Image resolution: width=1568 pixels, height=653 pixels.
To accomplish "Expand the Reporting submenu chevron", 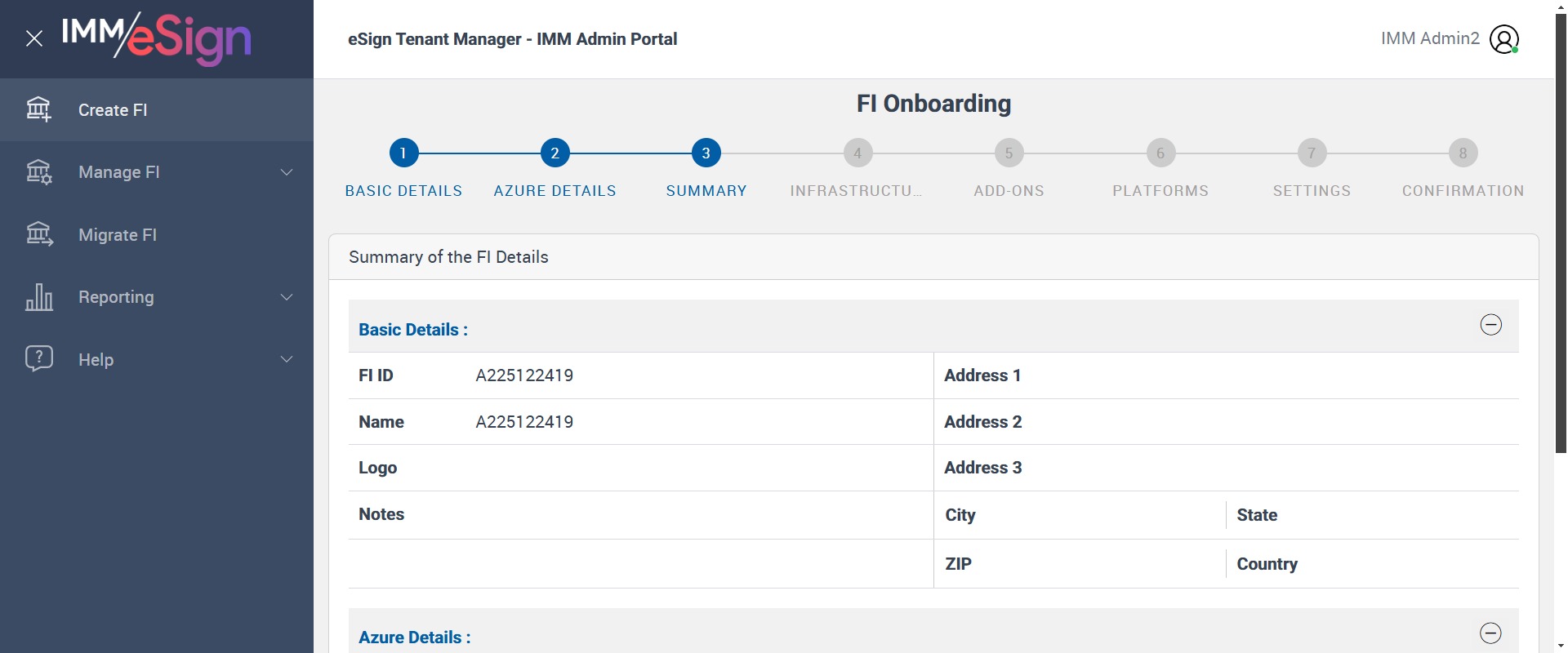I will pos(287,297).
